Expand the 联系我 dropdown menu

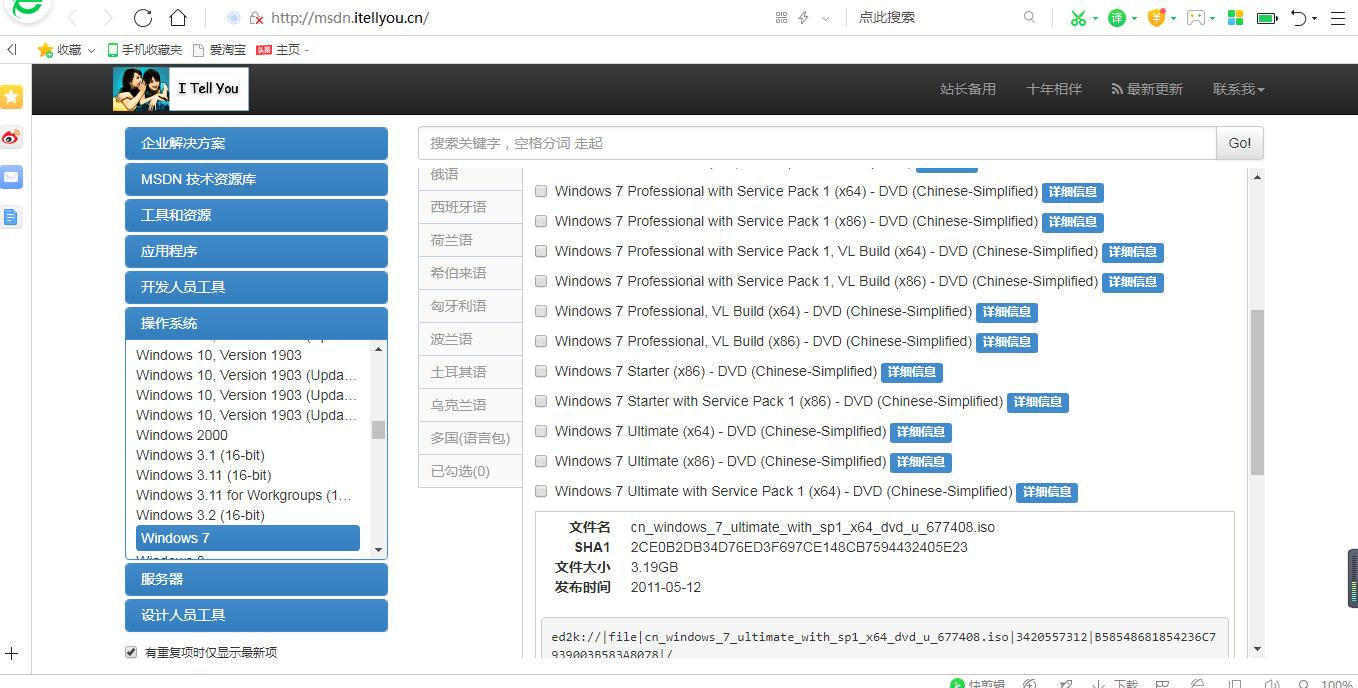(1238, 89)
